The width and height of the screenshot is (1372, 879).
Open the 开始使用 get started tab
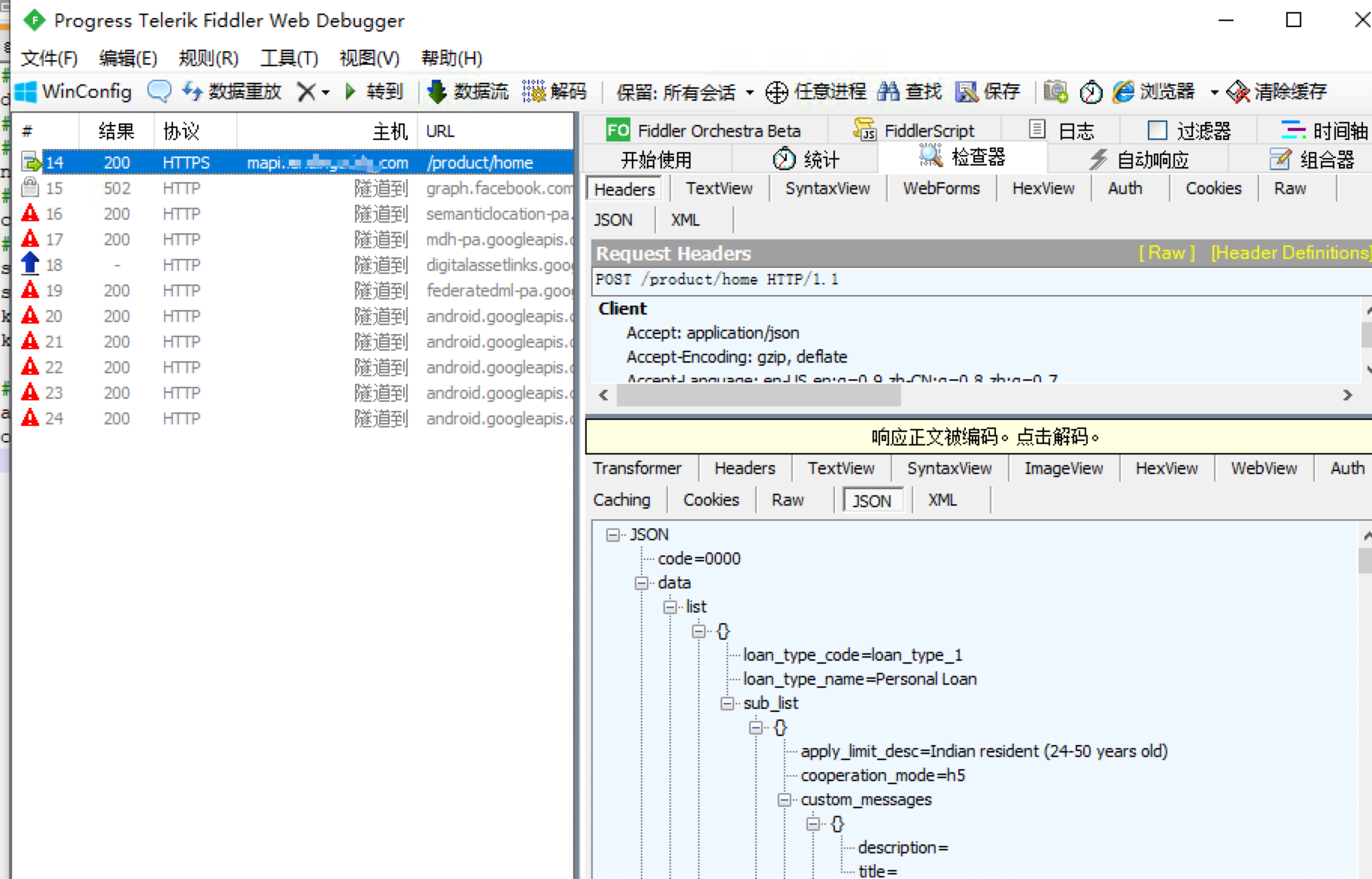[x=656, y=160]
